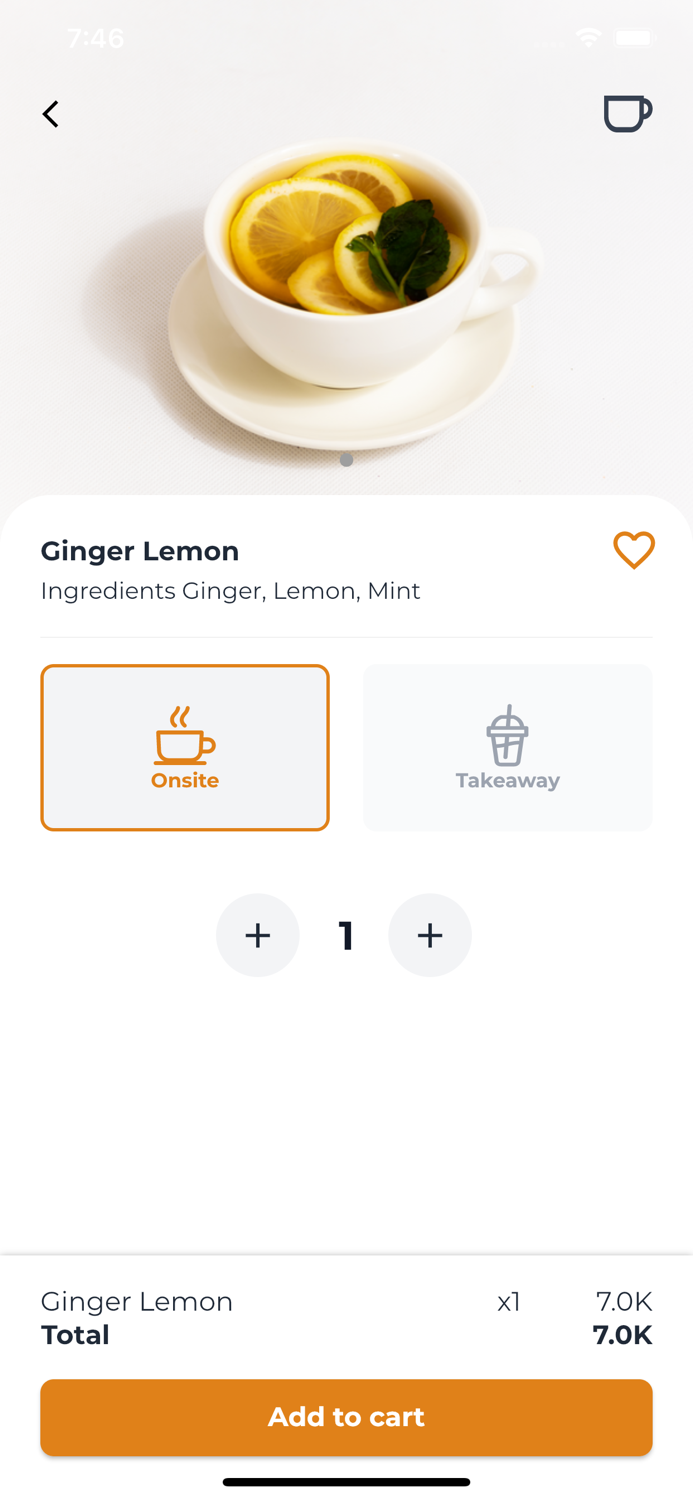This screenshot has height=1500, width=693.
Task: Click the takeaway cup icon
Action: (507, 735)
